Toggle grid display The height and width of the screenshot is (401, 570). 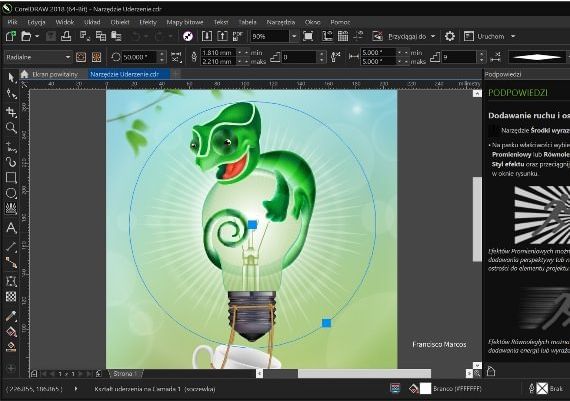click(343, 36)
